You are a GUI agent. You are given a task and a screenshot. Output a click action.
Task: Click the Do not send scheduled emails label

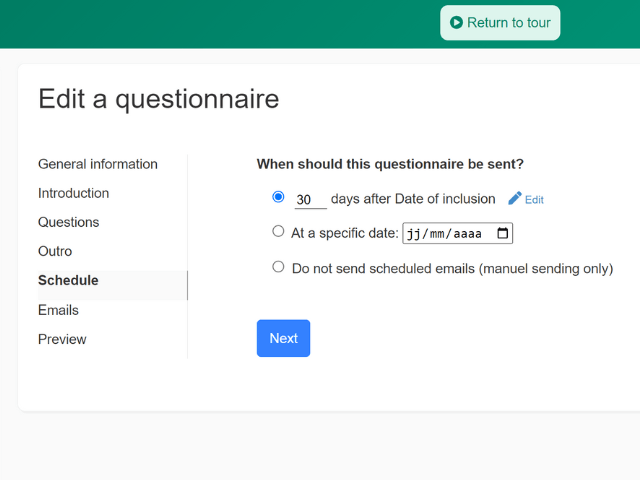[453, 269]
